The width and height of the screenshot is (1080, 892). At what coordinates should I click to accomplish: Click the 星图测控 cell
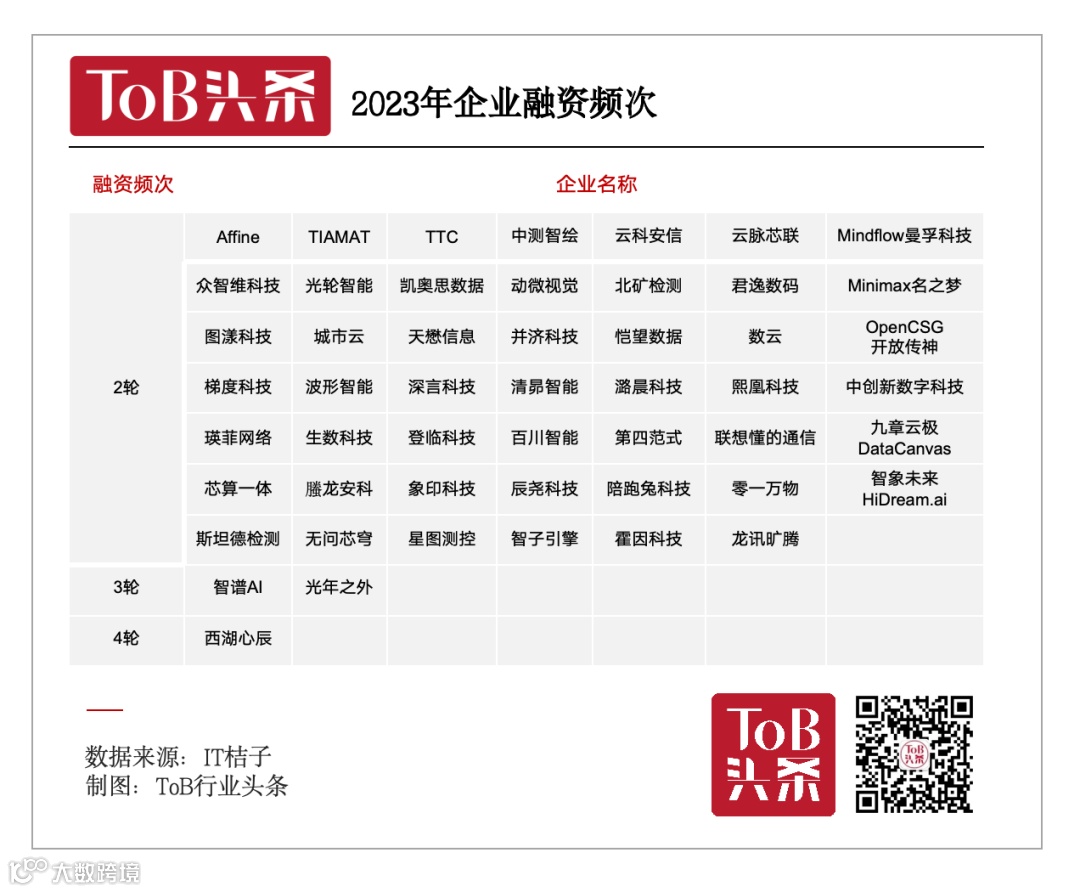(442, 539)
